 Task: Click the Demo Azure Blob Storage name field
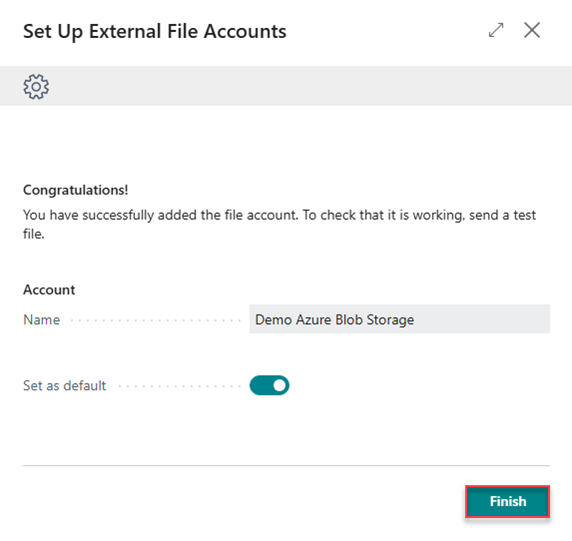pos(399,319)
